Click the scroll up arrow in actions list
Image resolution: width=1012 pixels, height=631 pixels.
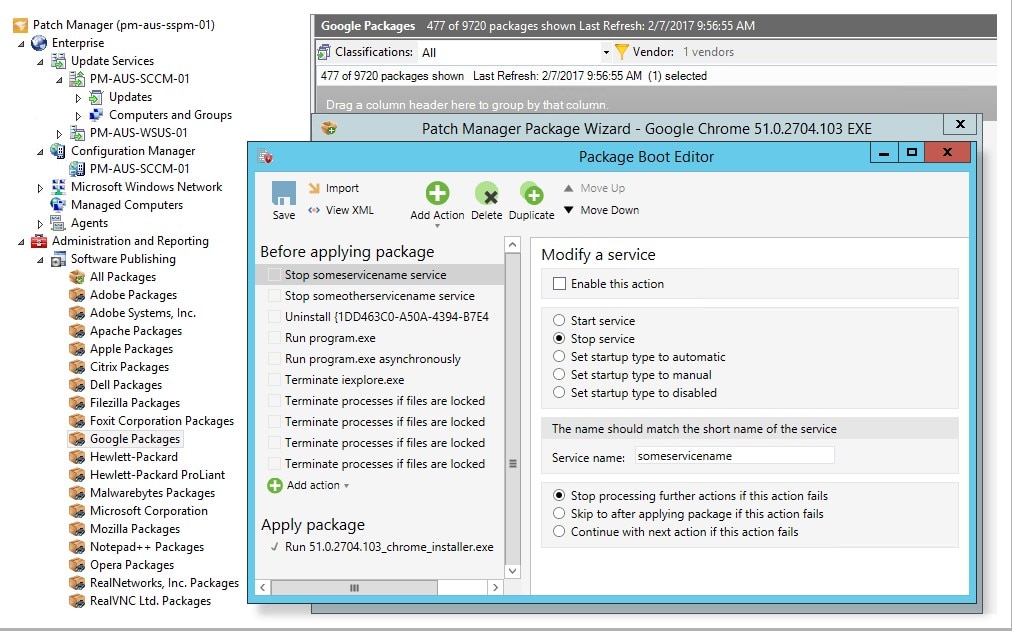(x=512, y=245)
